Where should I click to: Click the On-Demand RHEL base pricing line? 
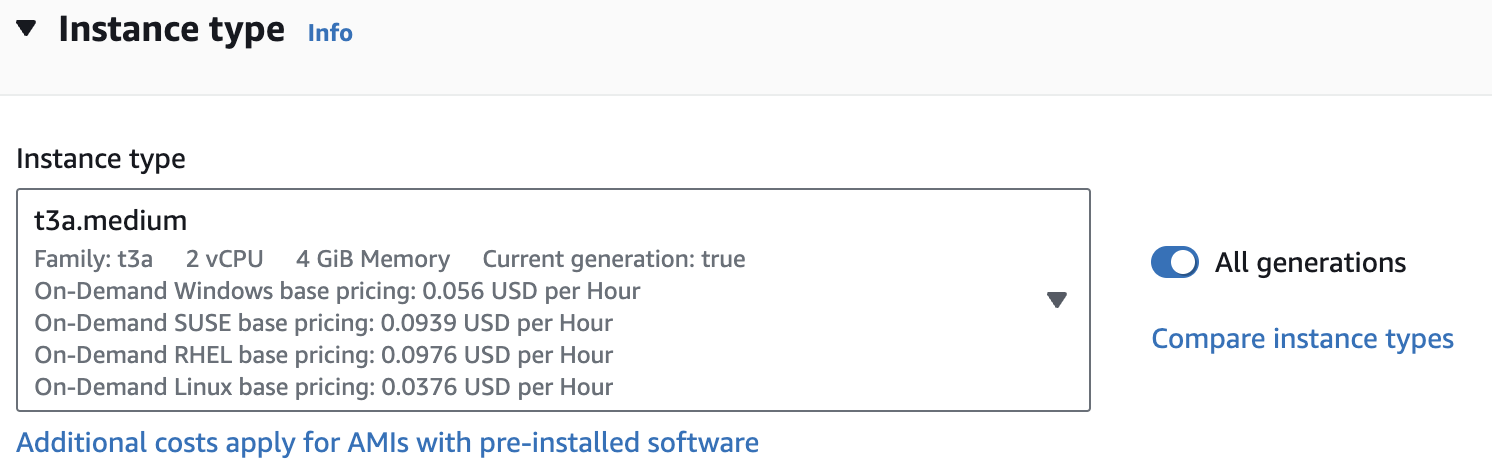click(323, 355)
